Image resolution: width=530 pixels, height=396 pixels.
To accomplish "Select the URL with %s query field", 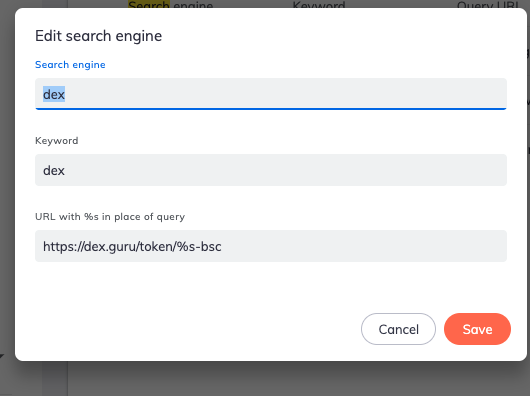I will [271, 246].
